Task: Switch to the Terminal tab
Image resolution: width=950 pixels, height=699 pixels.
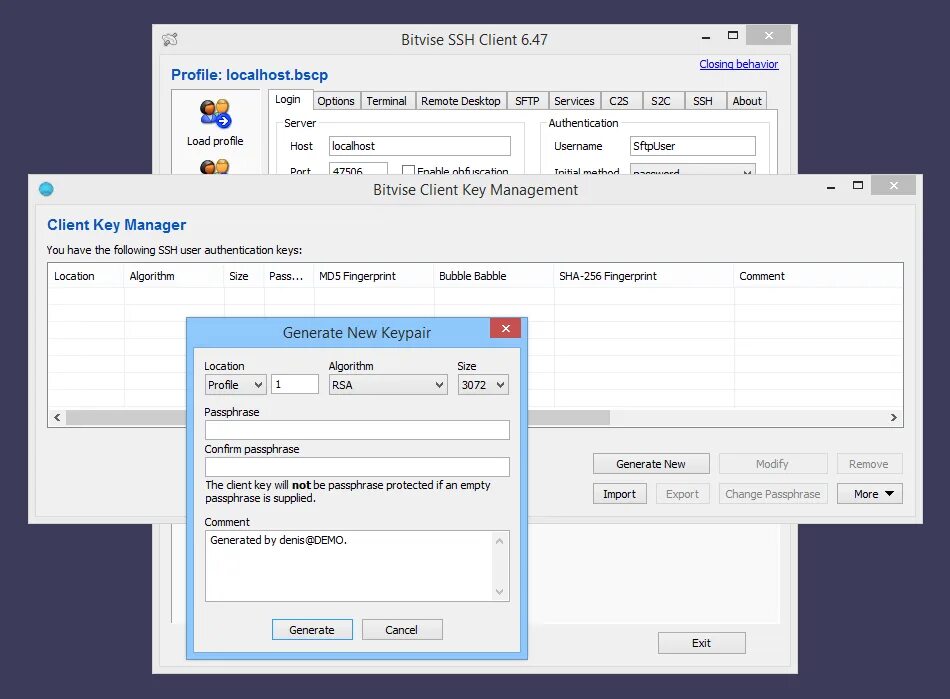Action: pyautogui.click(x=387, y=101)
